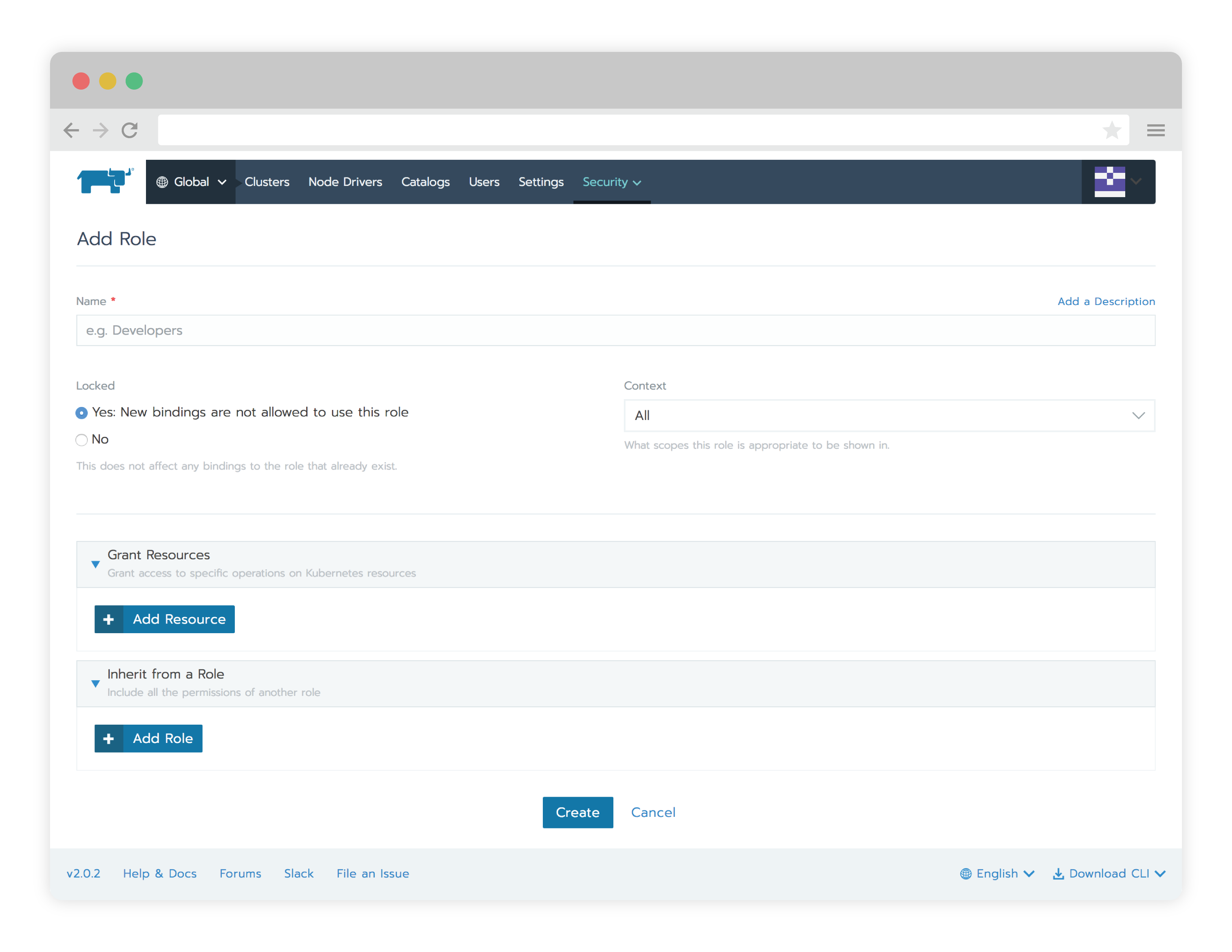
Task: Click the Add a Description link
Action: click(x=1106, y=301)
